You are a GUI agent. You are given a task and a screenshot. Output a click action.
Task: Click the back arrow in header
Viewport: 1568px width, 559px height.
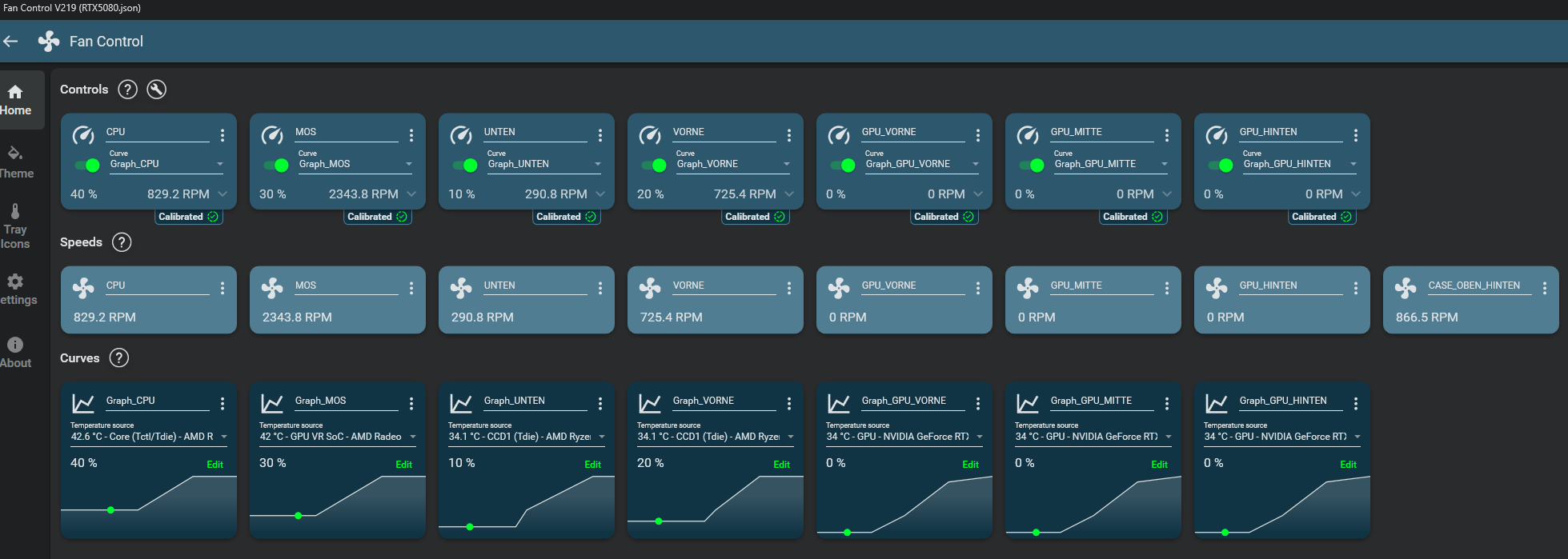click(x=10, y=41)
